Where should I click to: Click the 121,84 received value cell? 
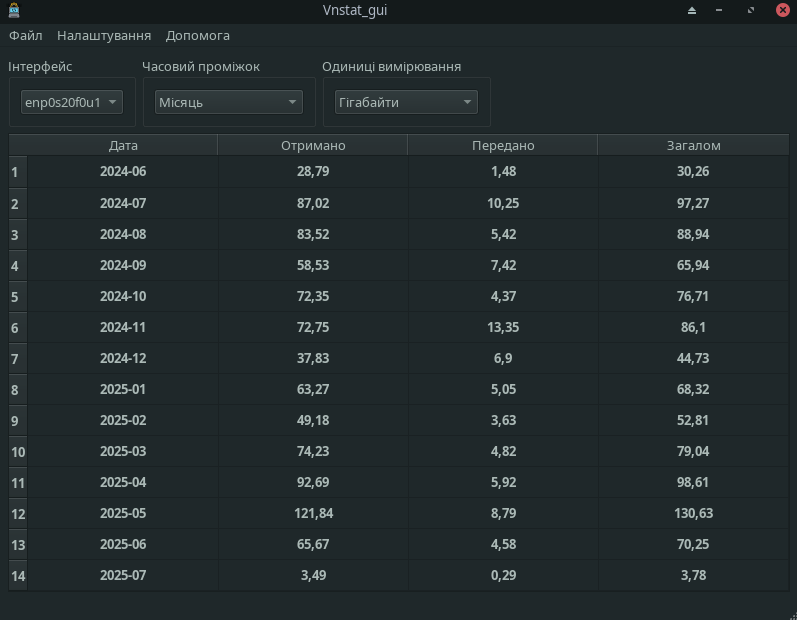point(313,514)
